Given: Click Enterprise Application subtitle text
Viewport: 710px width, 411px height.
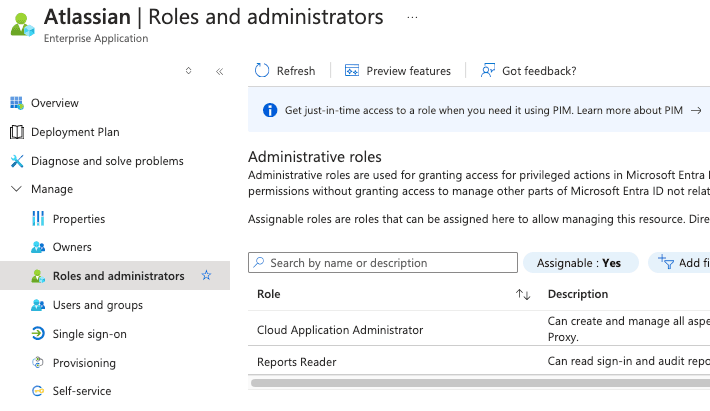Looking at the screenshot, I should click(96, 38).
